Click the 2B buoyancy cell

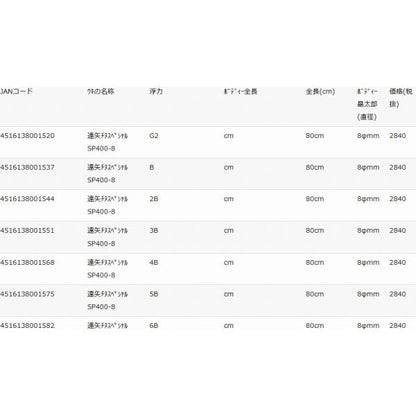click(154, 199)
